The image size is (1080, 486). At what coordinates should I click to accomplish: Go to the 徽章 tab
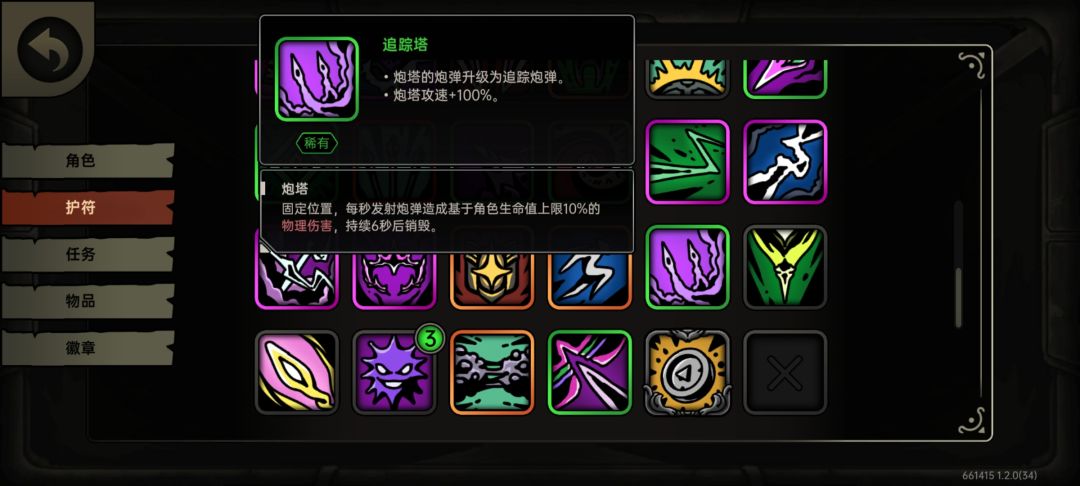(87, 348)
